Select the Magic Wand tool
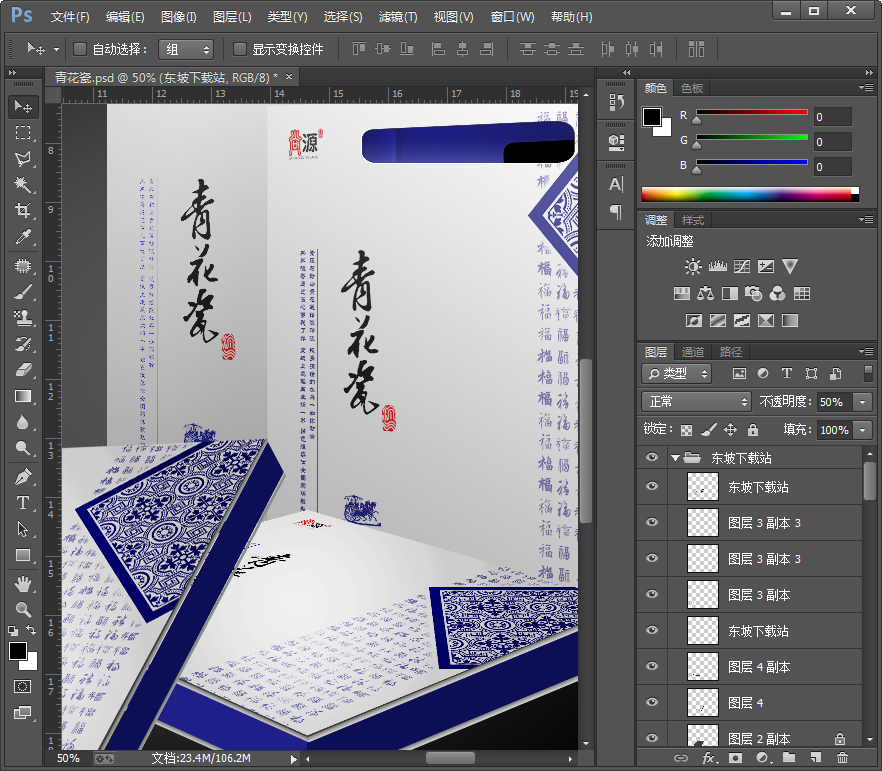Viewport: 882px width, 771px height. (22, 185)
